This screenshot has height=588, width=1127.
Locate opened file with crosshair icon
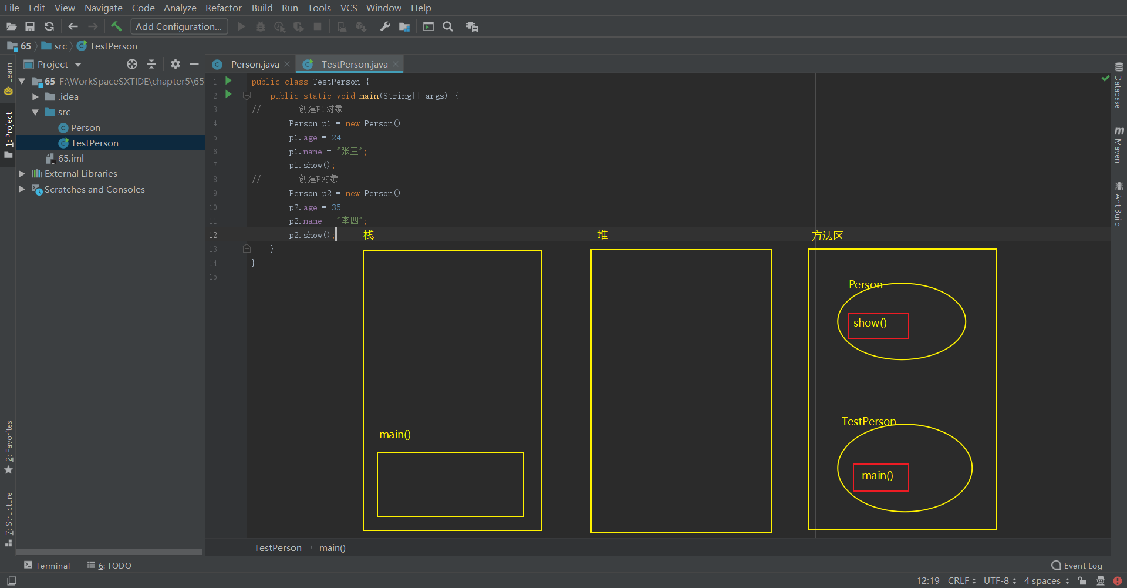tap(132, 64)
